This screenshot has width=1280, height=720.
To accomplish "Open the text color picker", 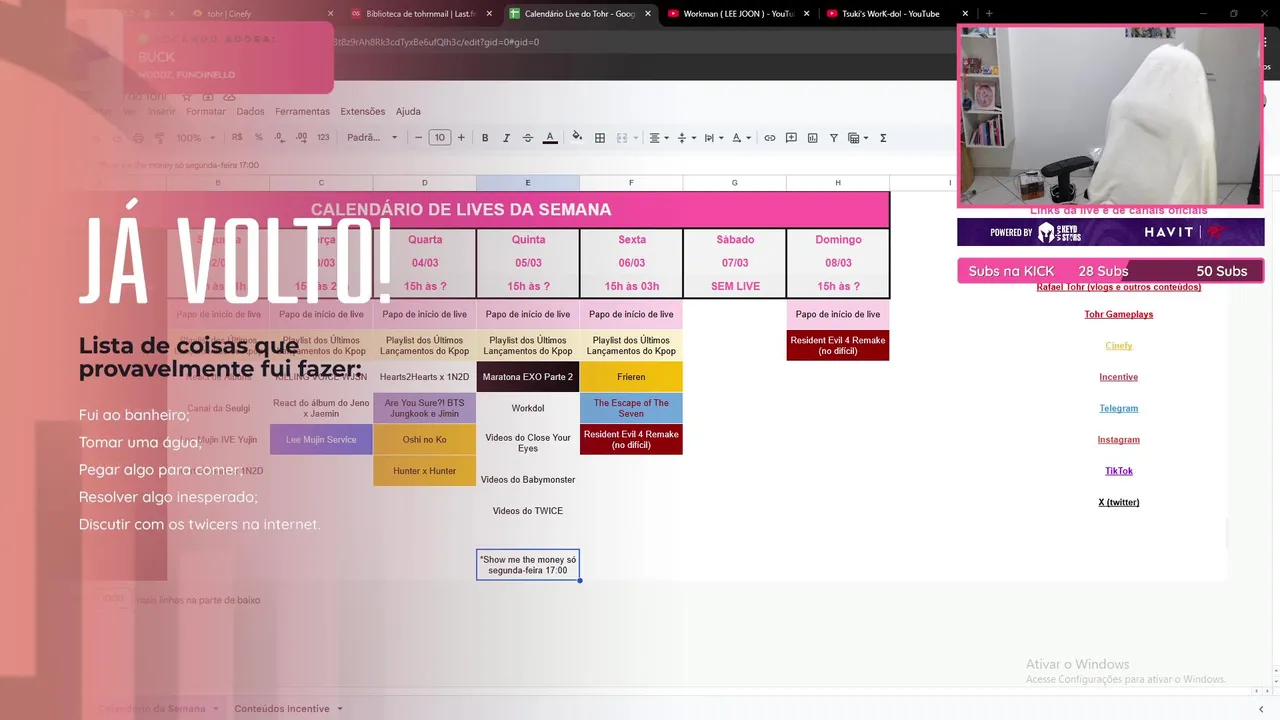I will pos(550,138).
